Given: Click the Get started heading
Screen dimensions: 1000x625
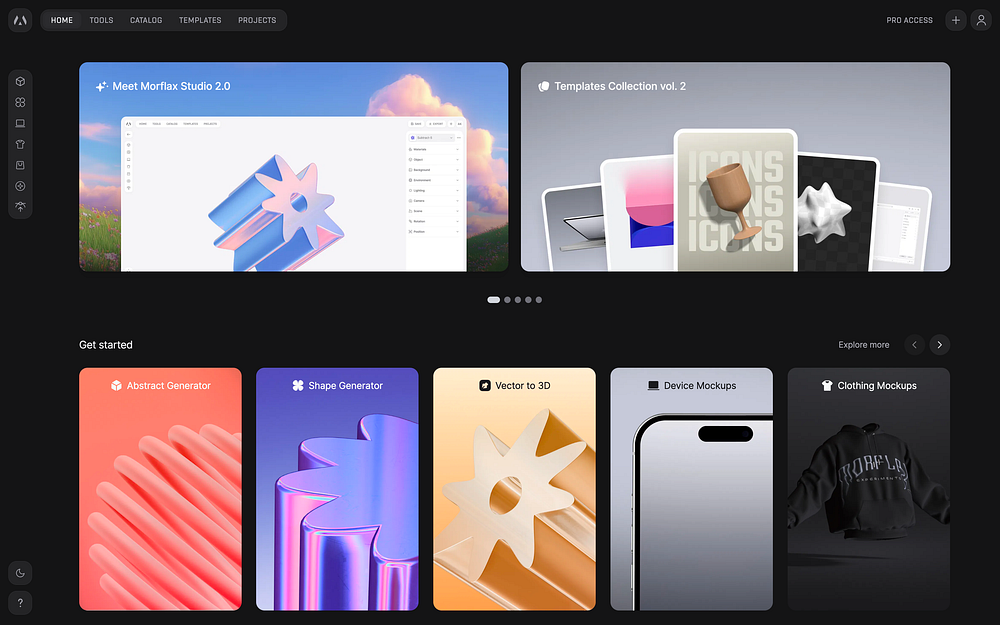Looking at the screenshot, I should point(106,345).
